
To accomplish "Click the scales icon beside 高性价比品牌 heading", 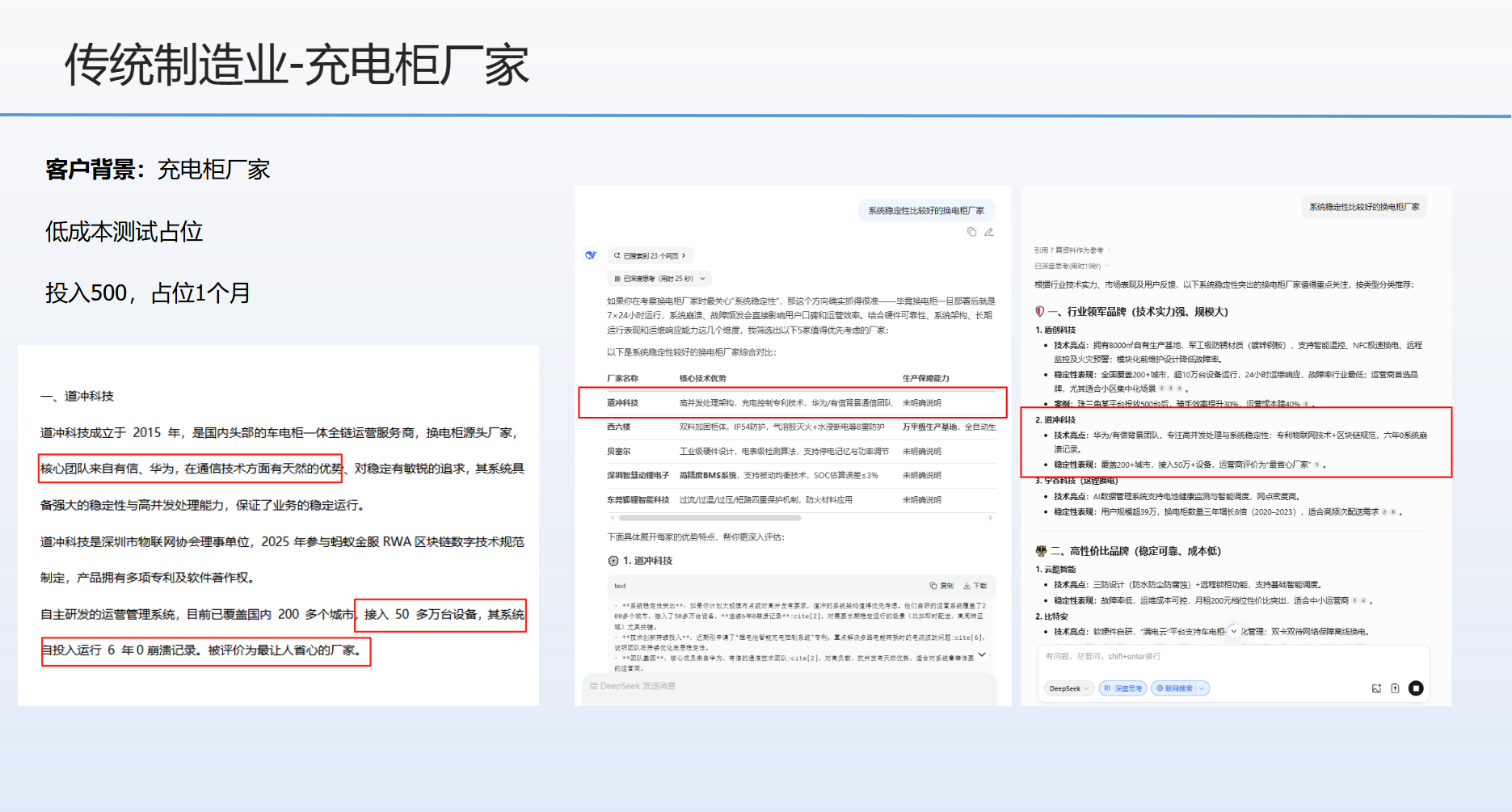I will click(1041, 551).
